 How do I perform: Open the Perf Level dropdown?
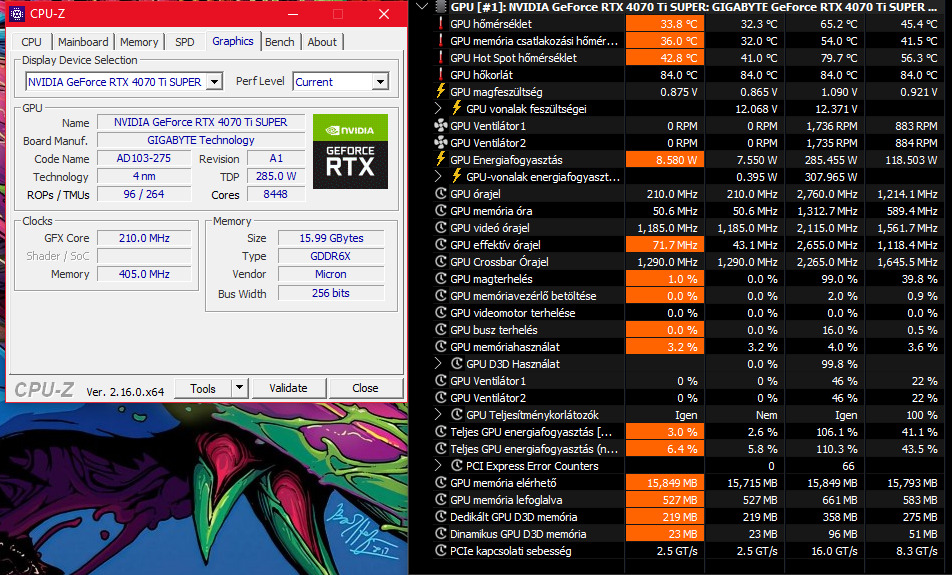click(x=380, y=81)
